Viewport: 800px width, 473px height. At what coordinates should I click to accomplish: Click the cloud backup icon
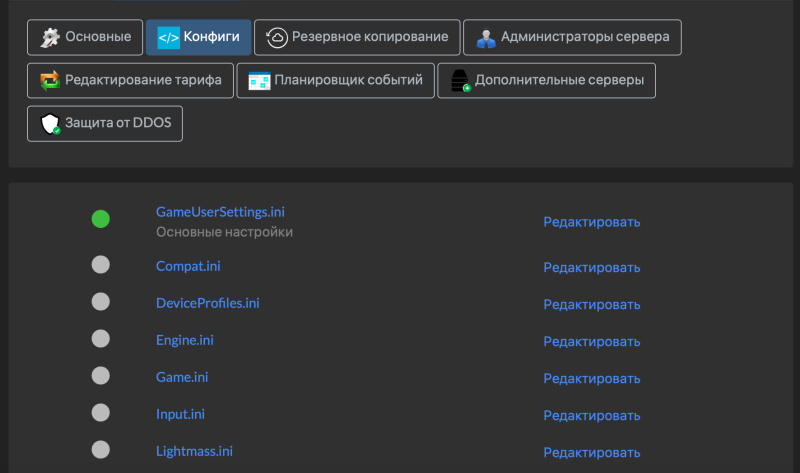(277, 38)
